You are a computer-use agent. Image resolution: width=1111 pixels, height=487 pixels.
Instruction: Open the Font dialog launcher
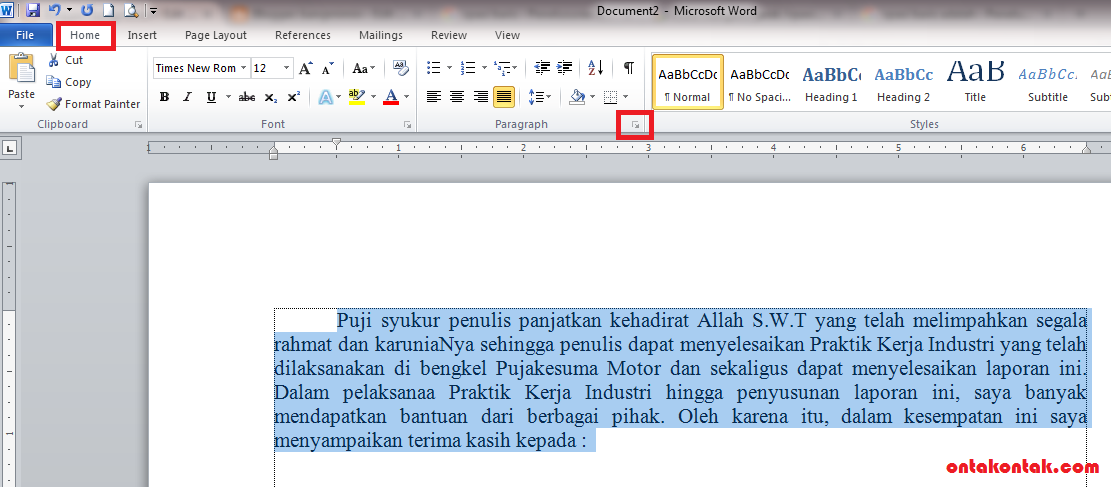(x=407, y=125)
